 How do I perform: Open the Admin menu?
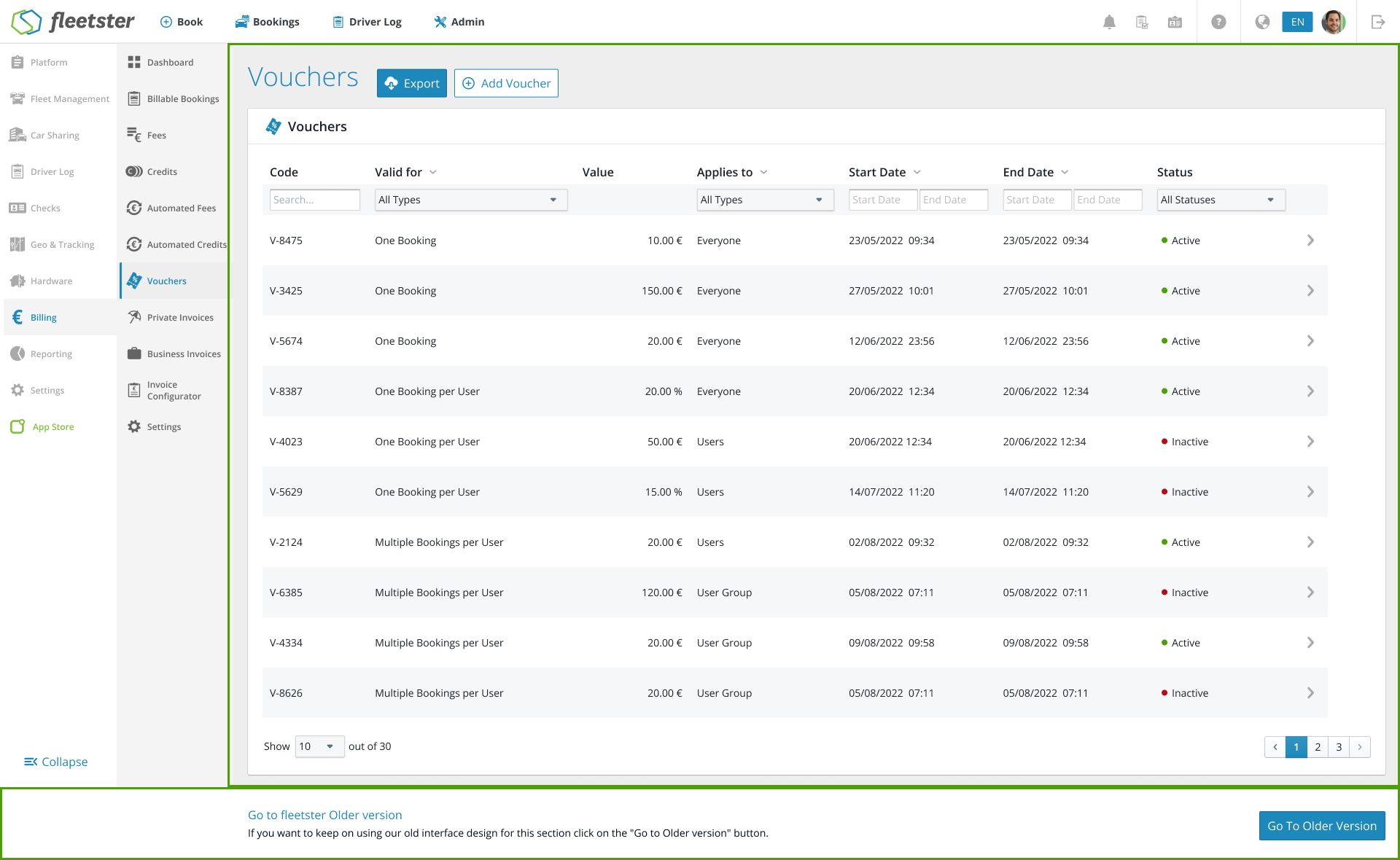(459, 22)
